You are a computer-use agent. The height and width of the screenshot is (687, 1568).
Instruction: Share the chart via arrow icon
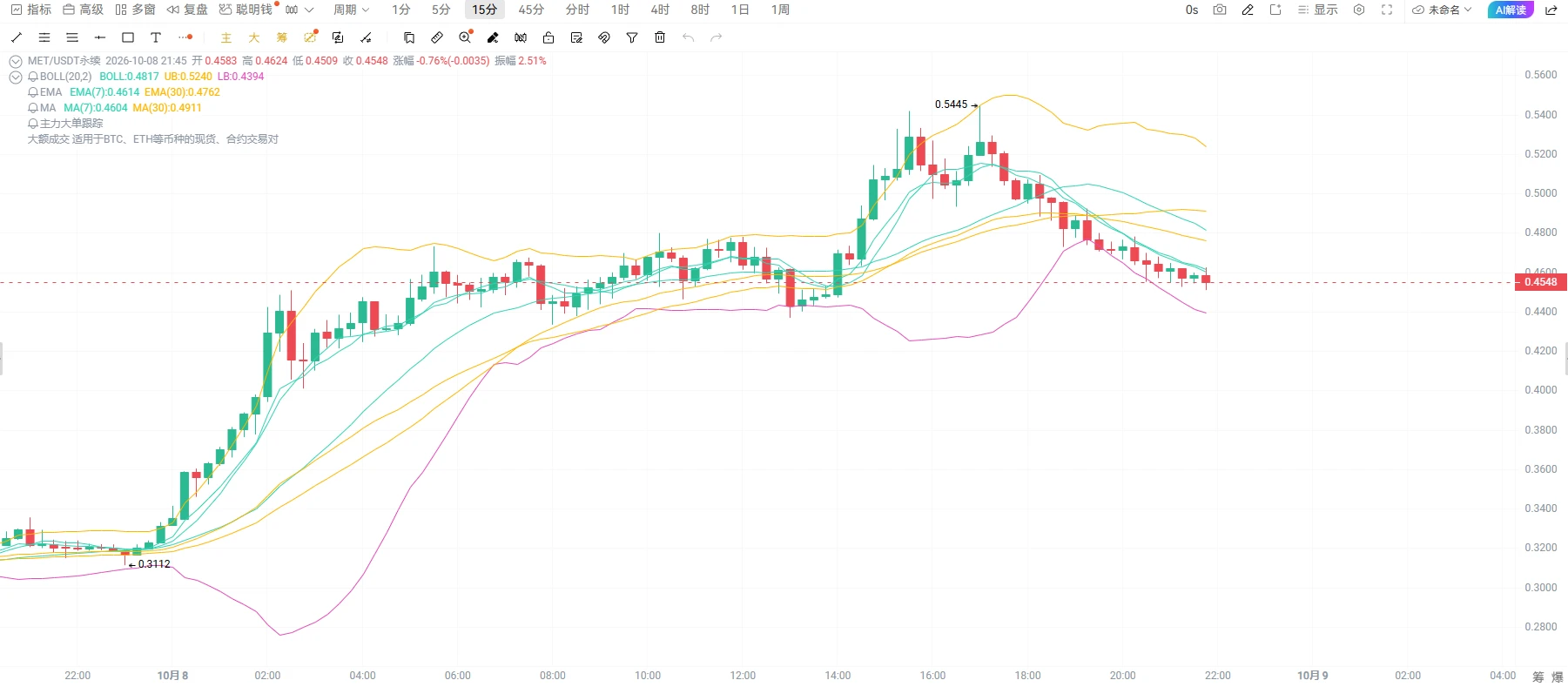[x=1551, y=10]
